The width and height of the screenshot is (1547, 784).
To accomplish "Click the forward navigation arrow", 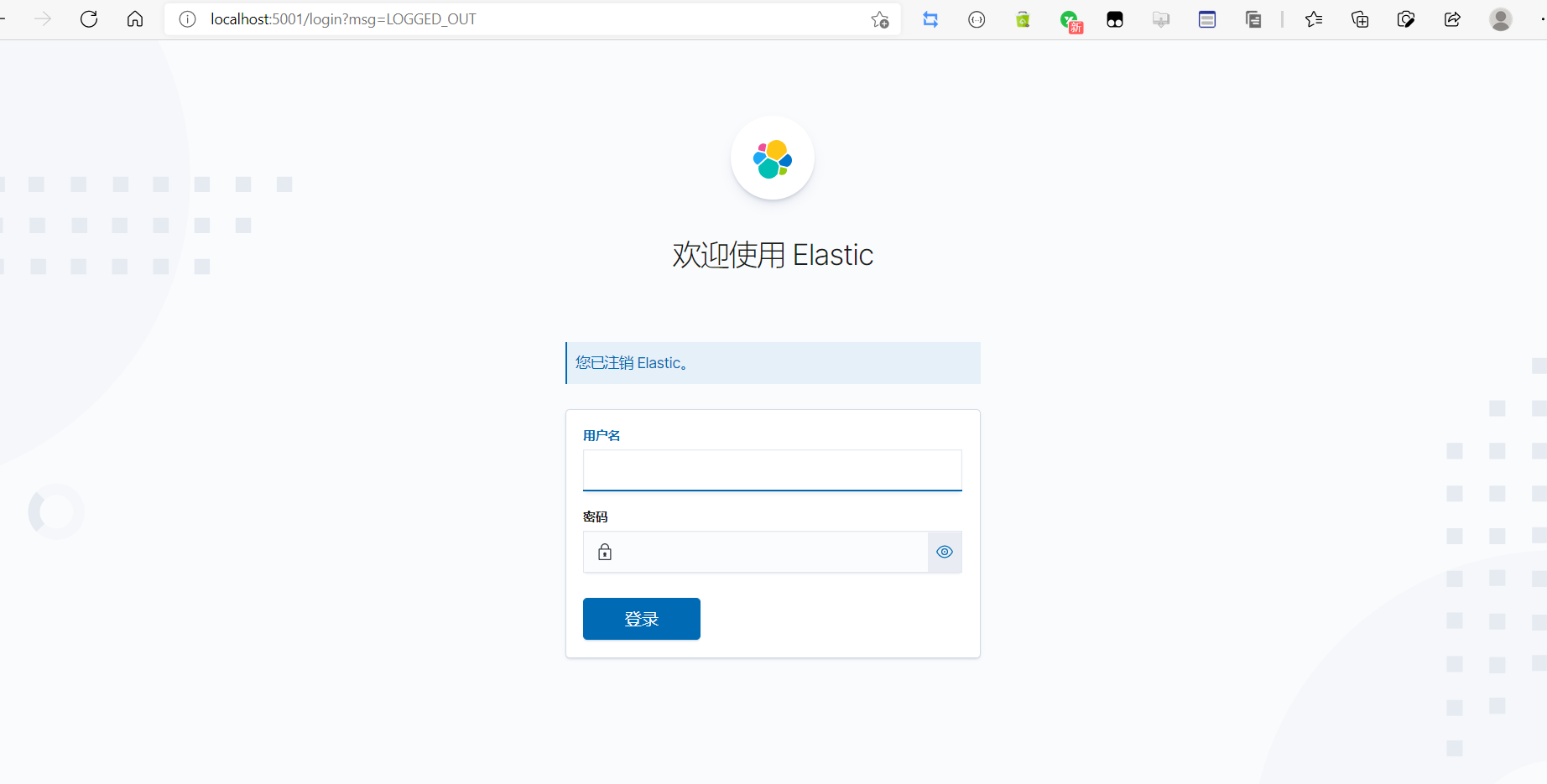I will tap(43, 19).
